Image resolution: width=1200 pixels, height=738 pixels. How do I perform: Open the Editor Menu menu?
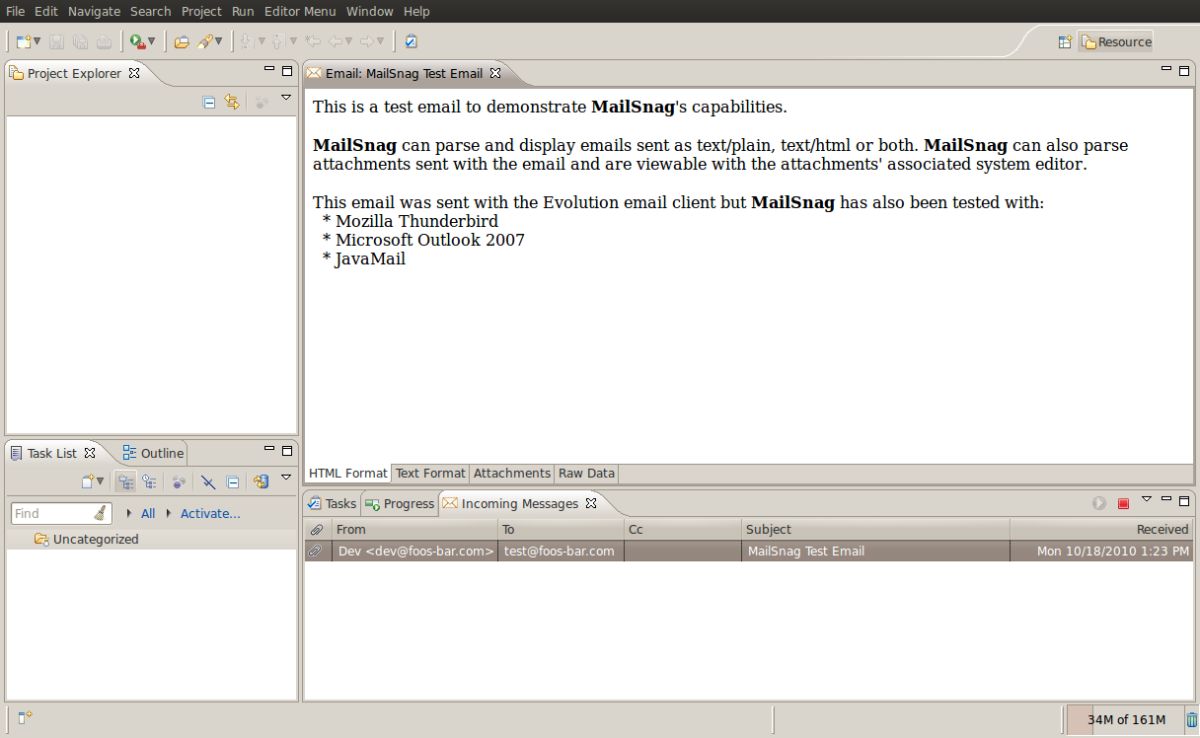coord(300,11)
